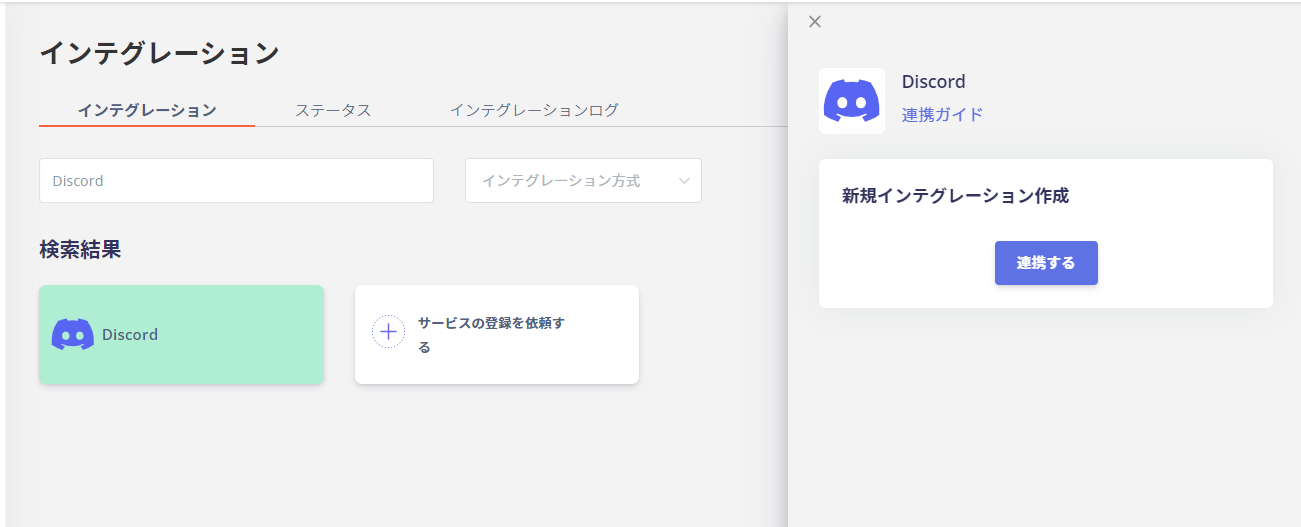Click the Discord title in side panel
This screenshot has width=1301, height=527.
pyautogui.click(x=933, y=82)
